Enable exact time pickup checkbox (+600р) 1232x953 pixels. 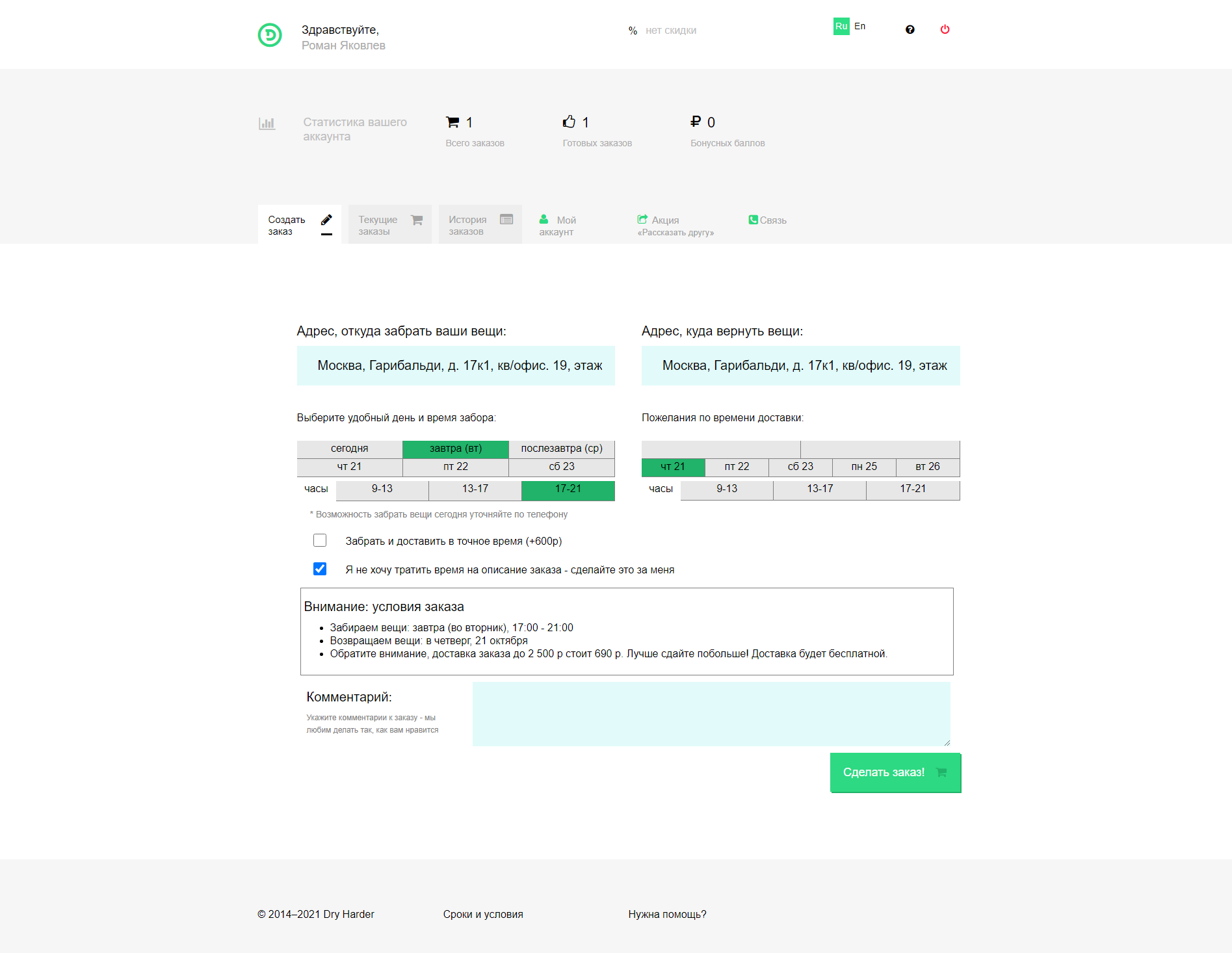click(320, 540)
